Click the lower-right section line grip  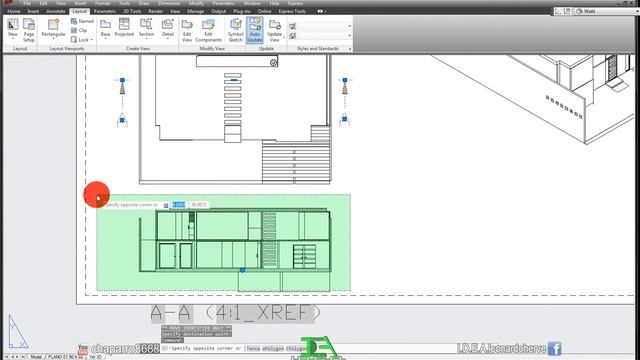click(x=344, y=119)
